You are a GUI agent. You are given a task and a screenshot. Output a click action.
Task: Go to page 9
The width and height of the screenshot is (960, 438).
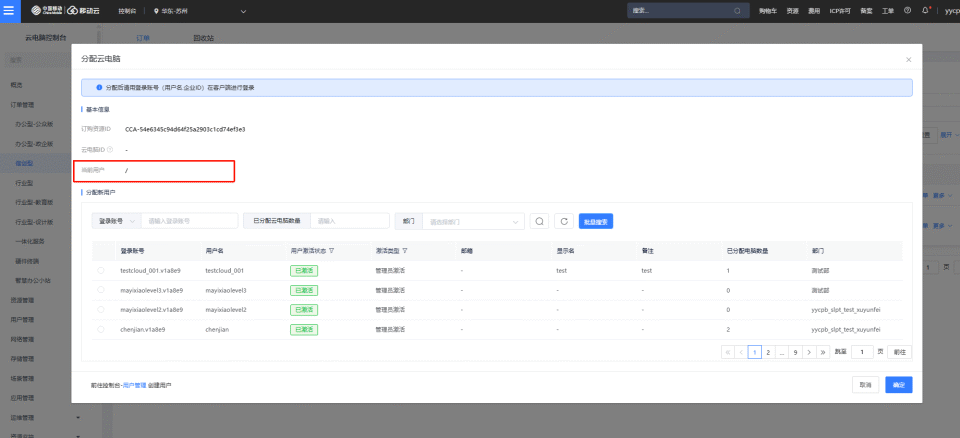(x=795, y=352)
